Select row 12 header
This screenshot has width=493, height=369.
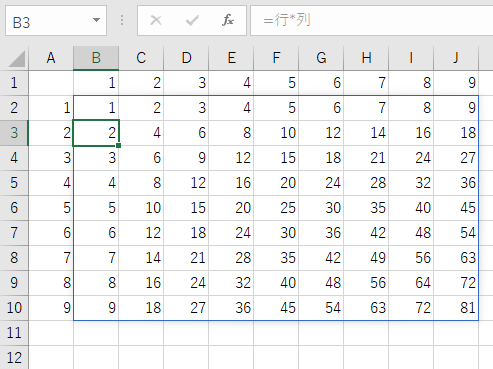tap(14, 358)
